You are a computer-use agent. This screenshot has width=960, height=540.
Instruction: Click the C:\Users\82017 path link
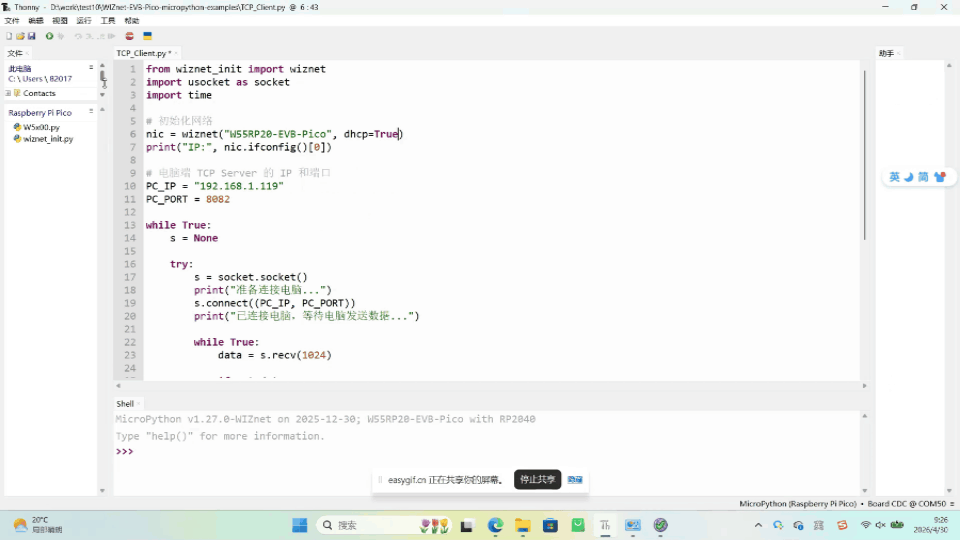coord(40,78)
